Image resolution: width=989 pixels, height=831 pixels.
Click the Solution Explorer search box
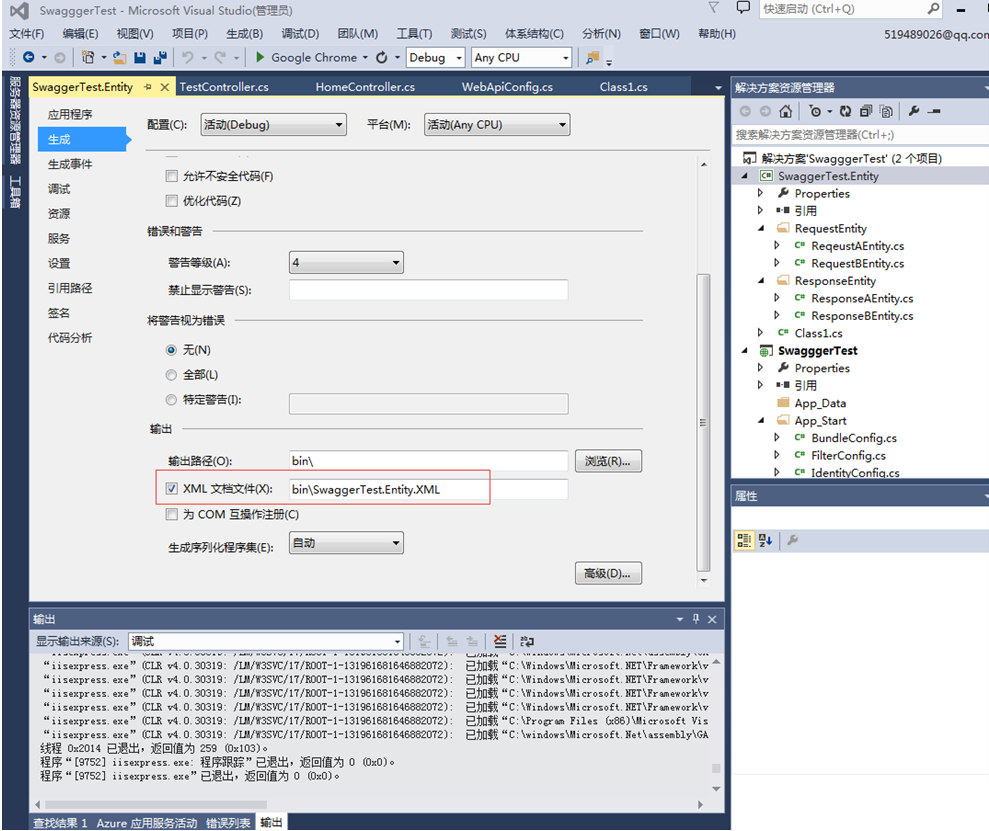tap(861, 134)
